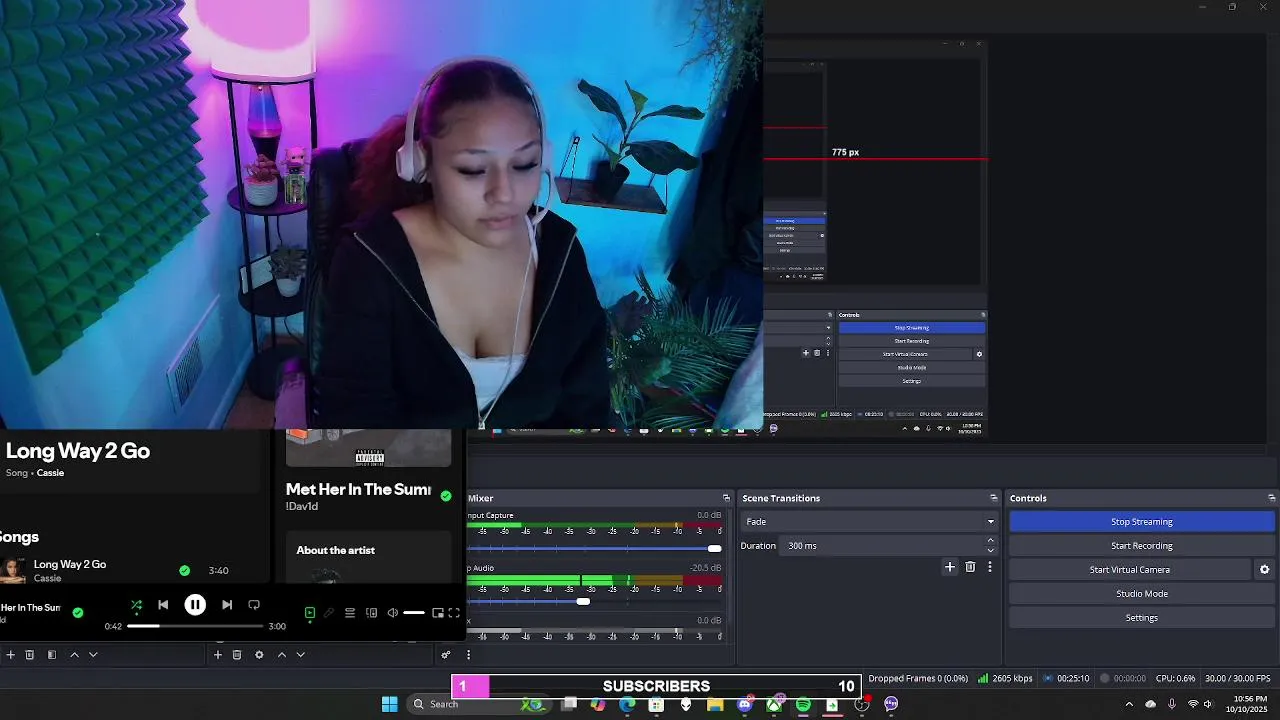Open Spotify connect to a device icon
The image size is (1280, 720).
(x=372, y=613)
